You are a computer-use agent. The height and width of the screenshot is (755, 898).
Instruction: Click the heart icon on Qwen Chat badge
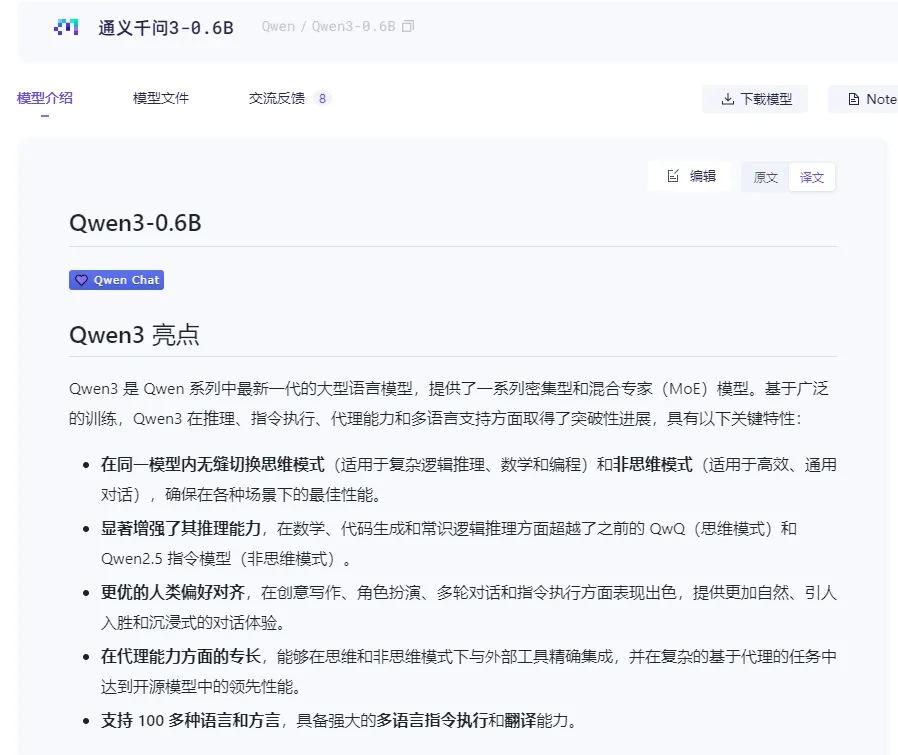click(83, 280)
